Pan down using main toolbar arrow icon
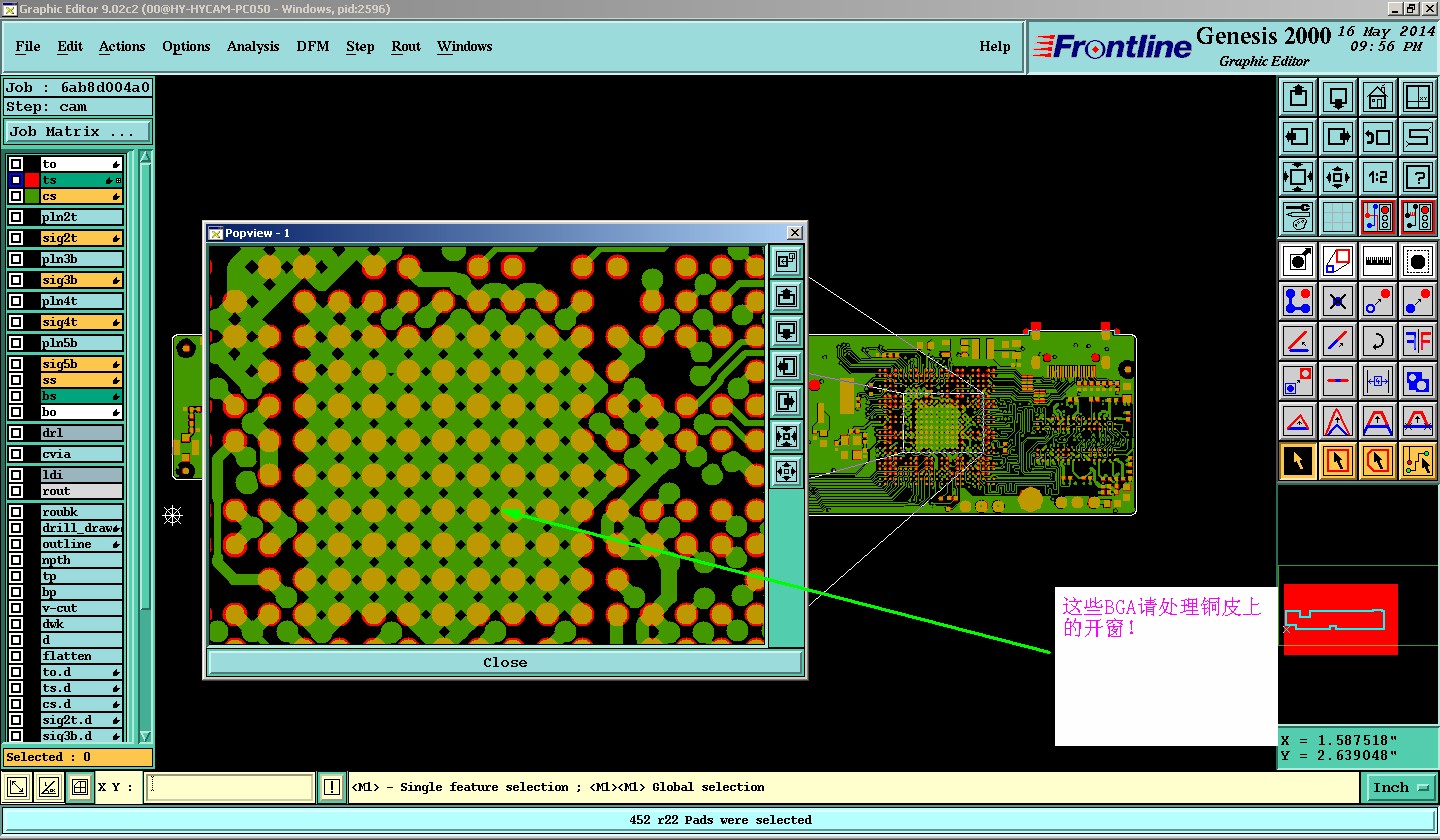The image size is (1440, 840). point(1338,97)
